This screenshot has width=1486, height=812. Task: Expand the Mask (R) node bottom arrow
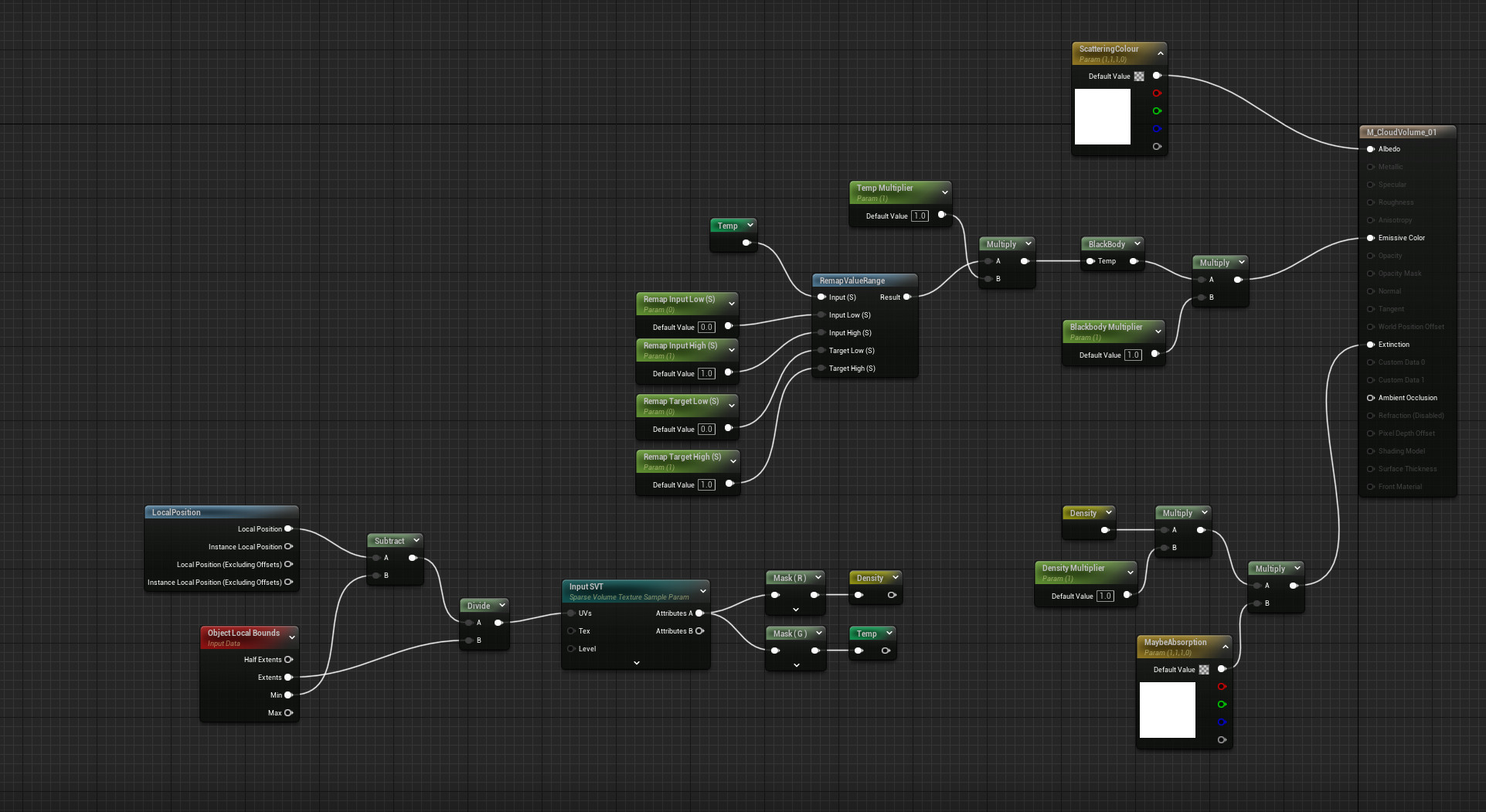pyautogui.click(x=795, y=610)
